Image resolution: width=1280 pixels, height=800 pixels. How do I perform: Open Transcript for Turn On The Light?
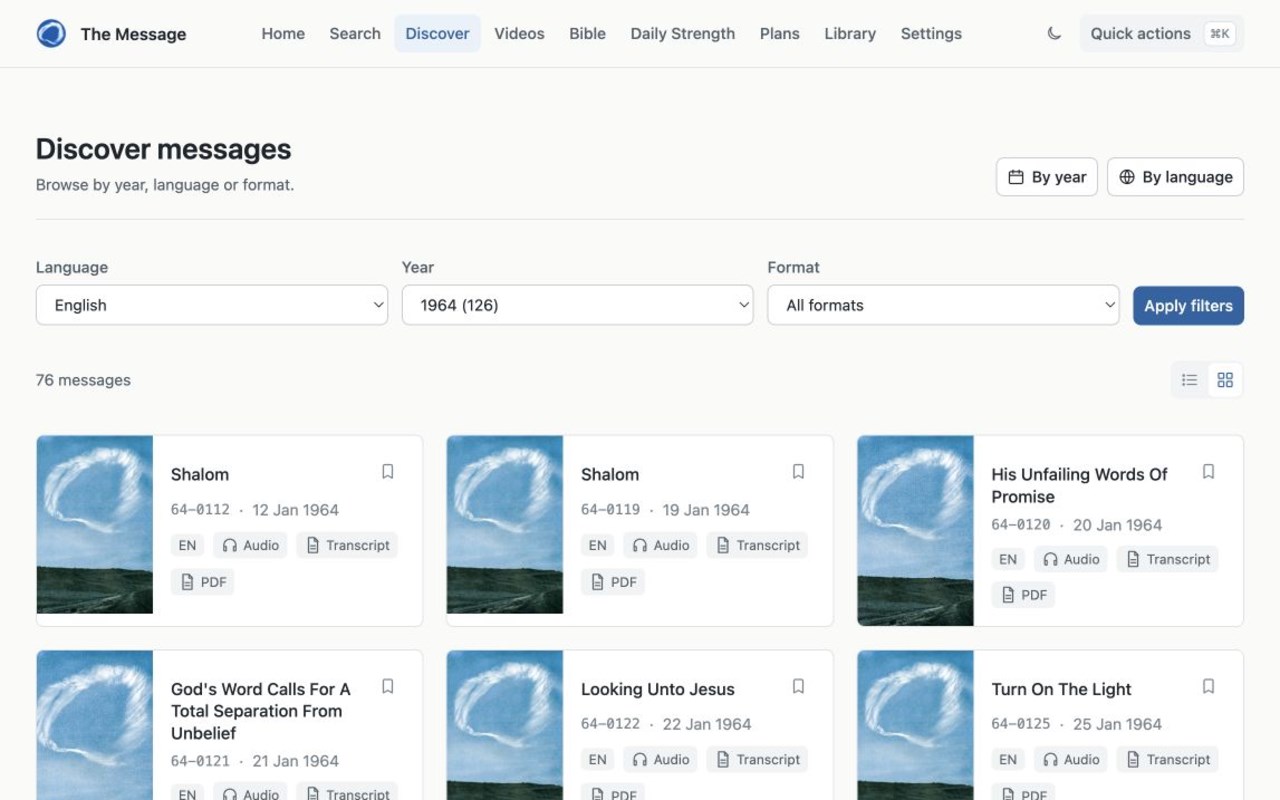coord(1167,760)
